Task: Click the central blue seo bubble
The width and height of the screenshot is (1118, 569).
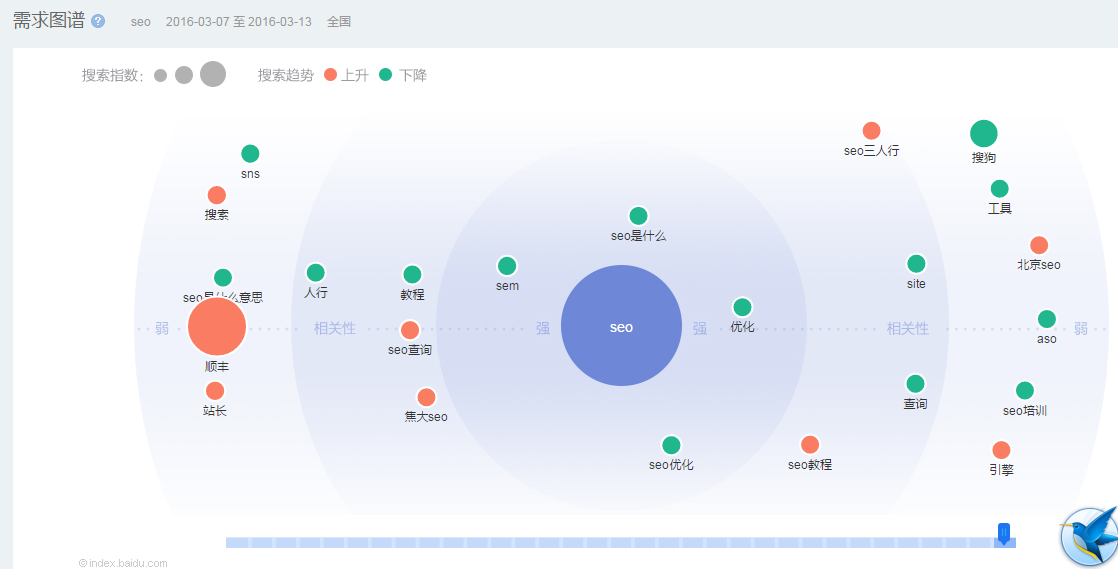Action: pyautogui.click(x=621, y=326)
